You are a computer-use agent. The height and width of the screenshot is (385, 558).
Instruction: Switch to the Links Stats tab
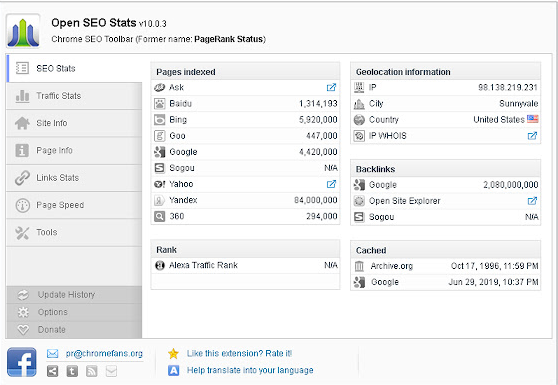coord(74,178)
